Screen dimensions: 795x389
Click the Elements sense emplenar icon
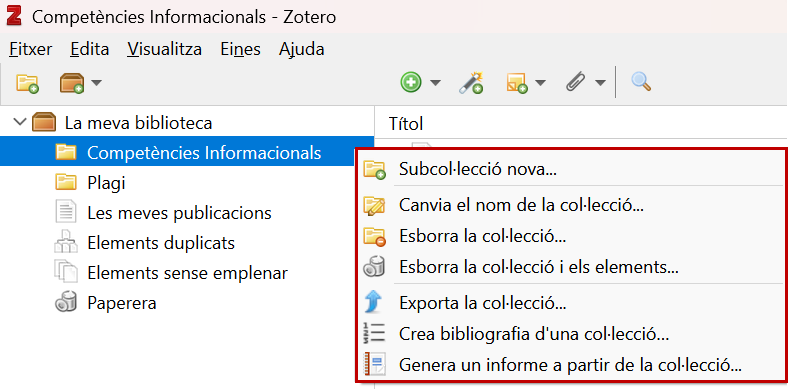[x=66, y=272]
